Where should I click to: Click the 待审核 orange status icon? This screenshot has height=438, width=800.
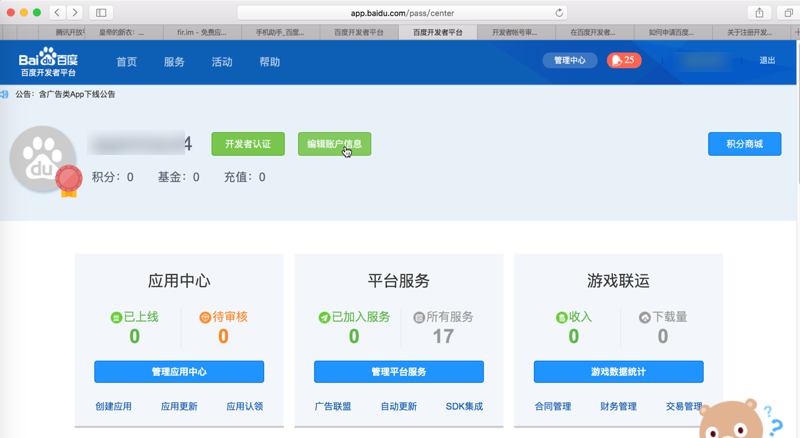pos(205,318)
